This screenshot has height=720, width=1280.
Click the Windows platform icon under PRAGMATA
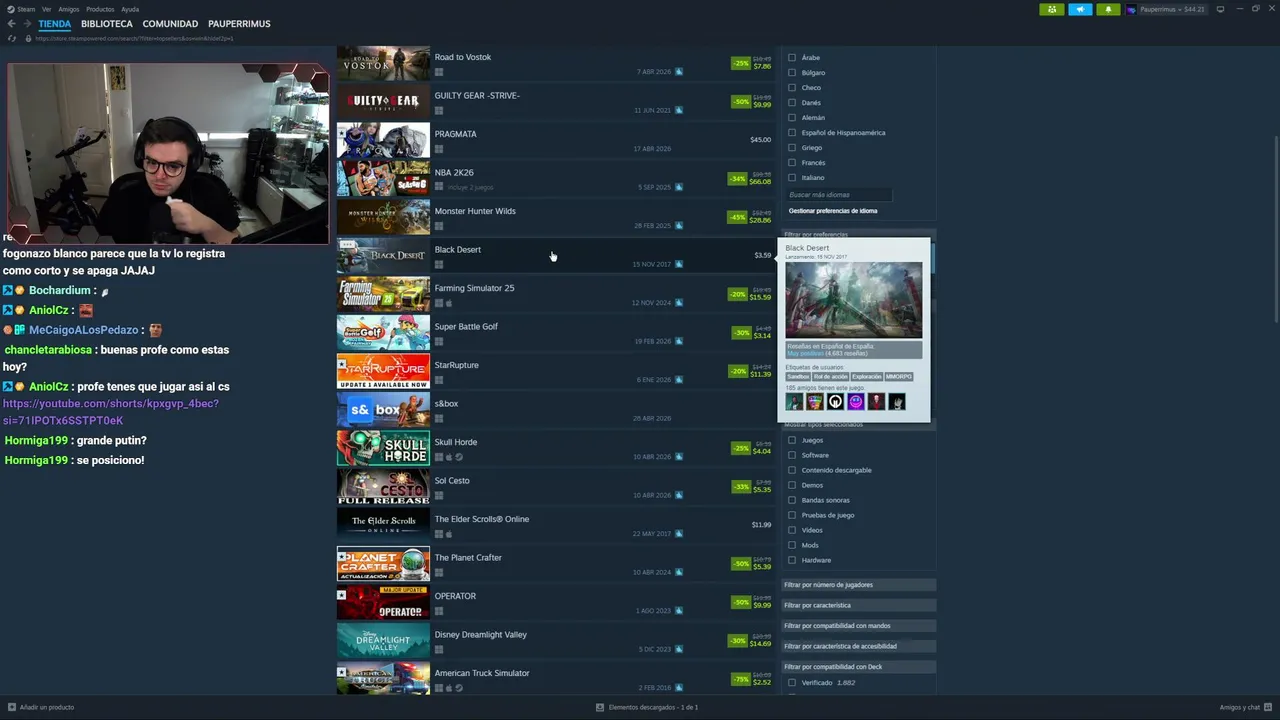[439, 149]
